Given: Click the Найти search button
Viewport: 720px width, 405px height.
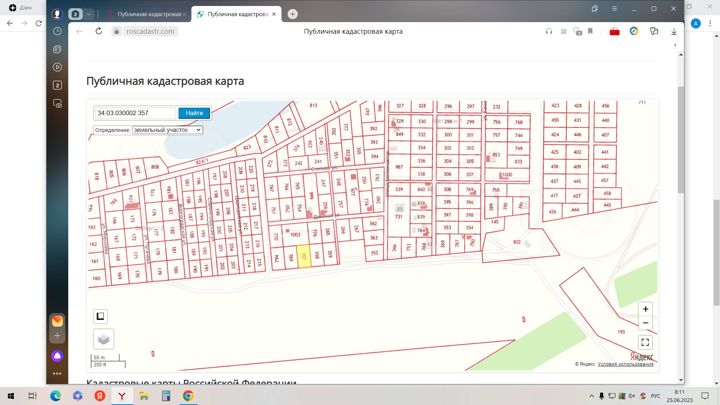Looking at the screenshot, I should [194, 113].
